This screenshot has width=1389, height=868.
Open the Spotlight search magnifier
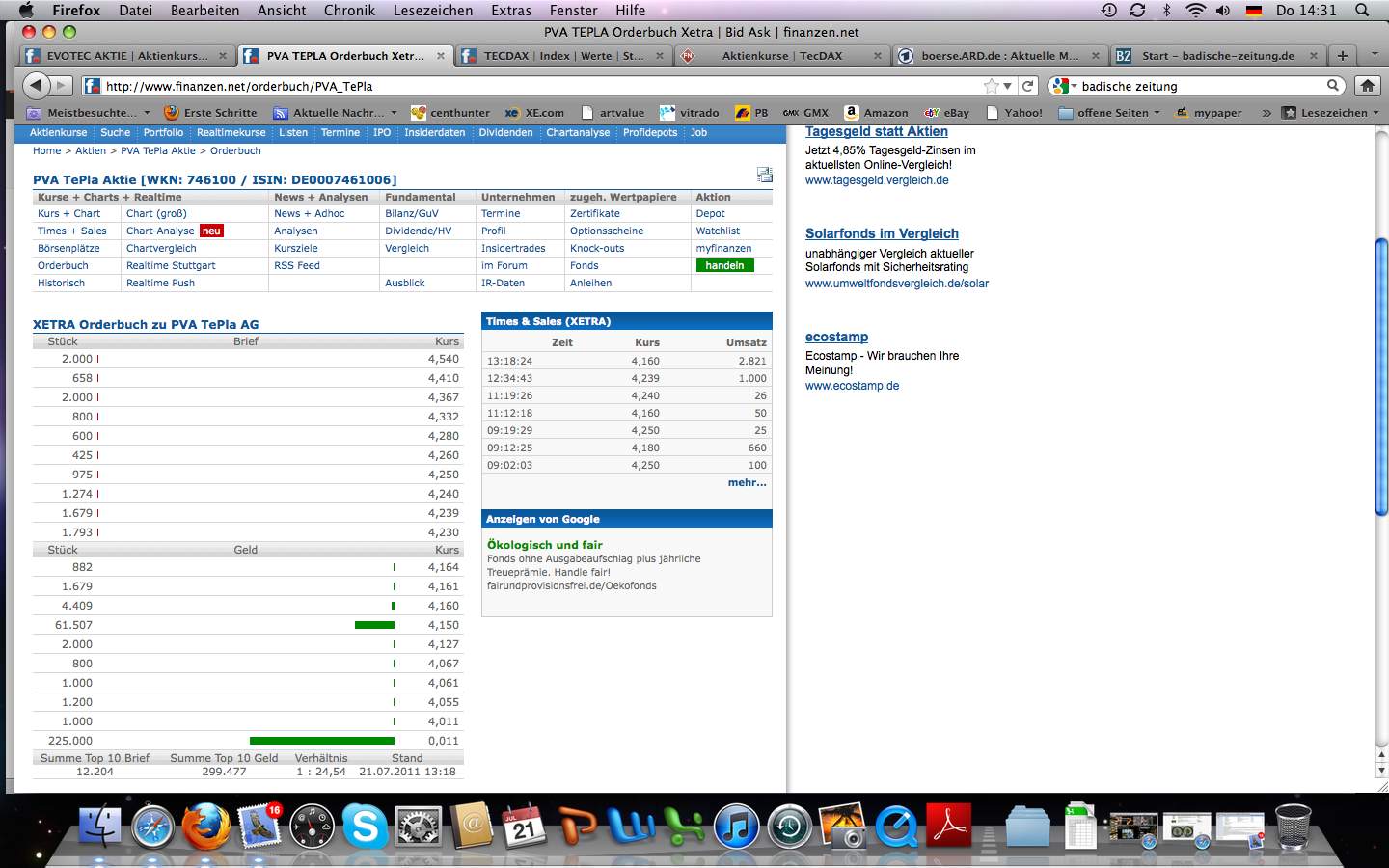(1362, 11)
